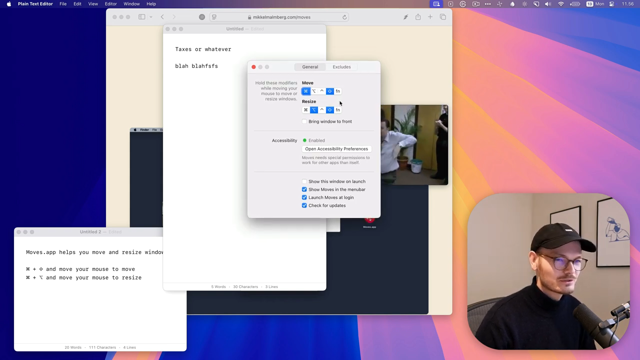Image resolution: width=640 pixels, height=360 pixels.
Task: Toggle Command modifier under Move
Action: click(306, 91)
